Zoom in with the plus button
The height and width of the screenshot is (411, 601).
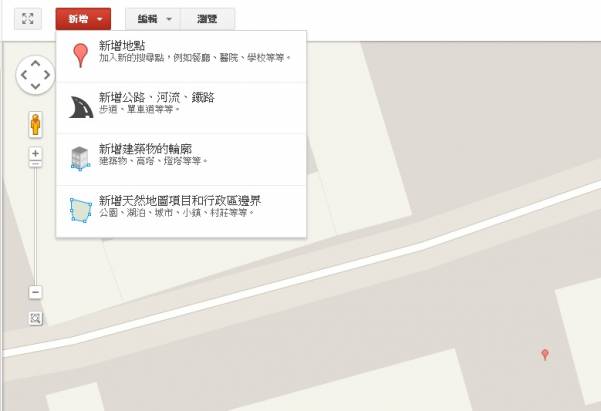click(x=35, y=153)
